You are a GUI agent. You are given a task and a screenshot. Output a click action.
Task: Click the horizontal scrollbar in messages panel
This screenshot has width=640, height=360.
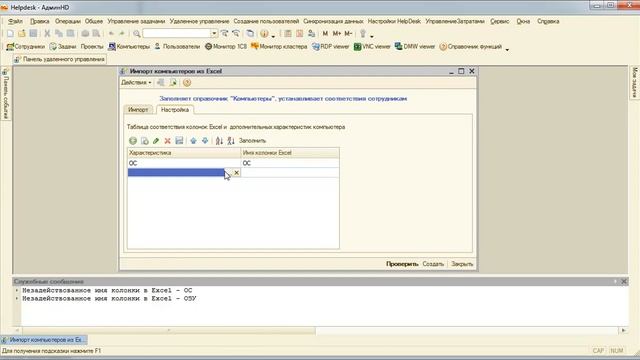[x=169, y=330]
